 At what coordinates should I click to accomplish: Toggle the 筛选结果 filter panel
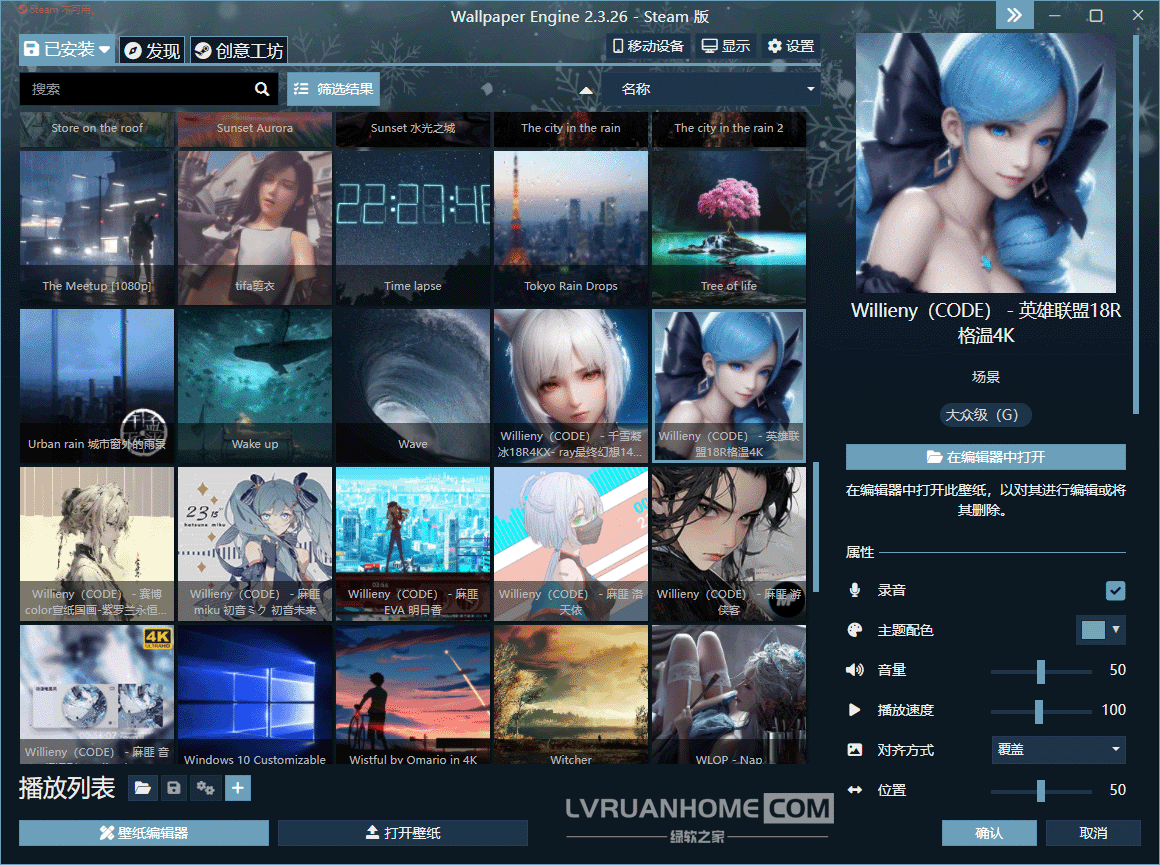(x=334, y=89)
